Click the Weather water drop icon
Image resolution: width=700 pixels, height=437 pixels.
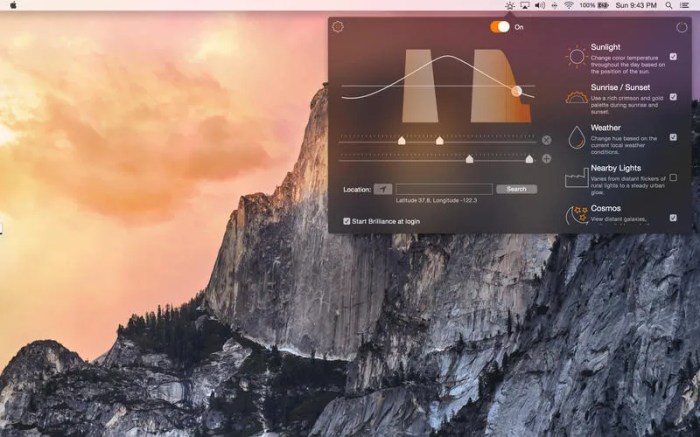[x=576, y=137]
